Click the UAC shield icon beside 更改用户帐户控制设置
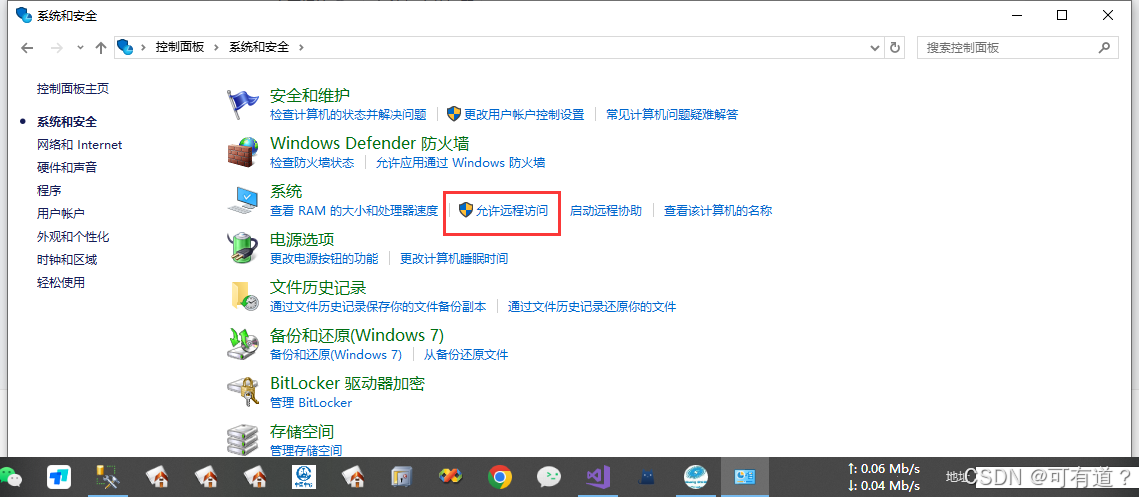1139x497 pixels. click(454, 114)
